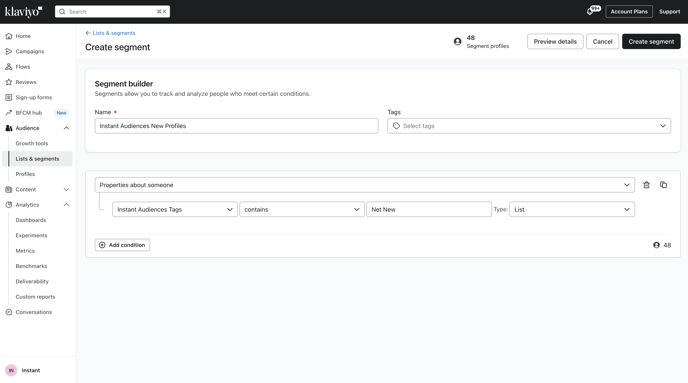Screen dimensions: 688x383
Task: Expand the Content section chevron
Action: click(x=66, y=190)
